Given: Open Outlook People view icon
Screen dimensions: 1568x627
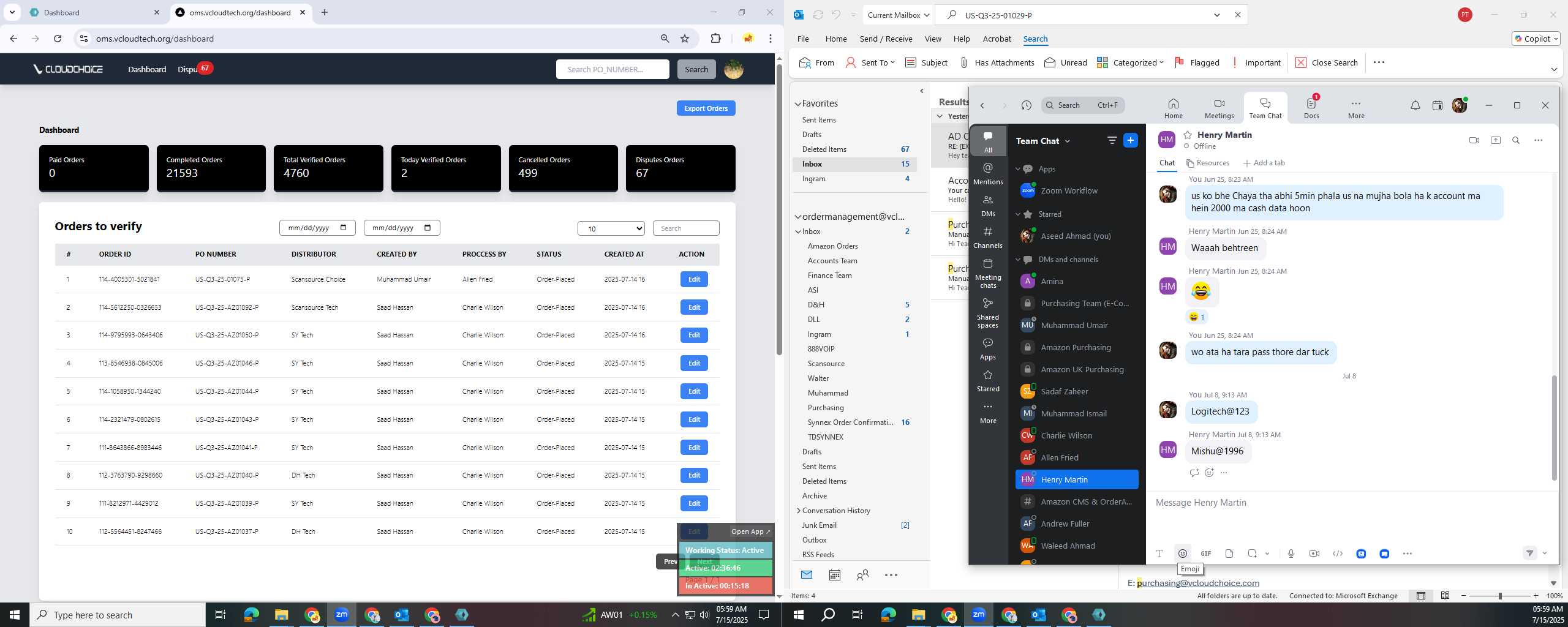Looking at the screenshot, I should (862, 575).
